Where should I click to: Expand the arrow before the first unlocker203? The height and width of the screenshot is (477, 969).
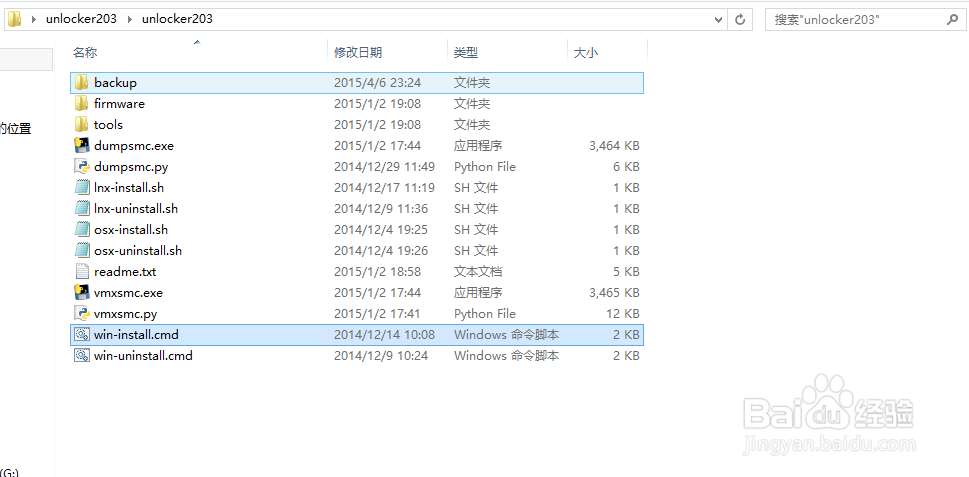point(33,19)
